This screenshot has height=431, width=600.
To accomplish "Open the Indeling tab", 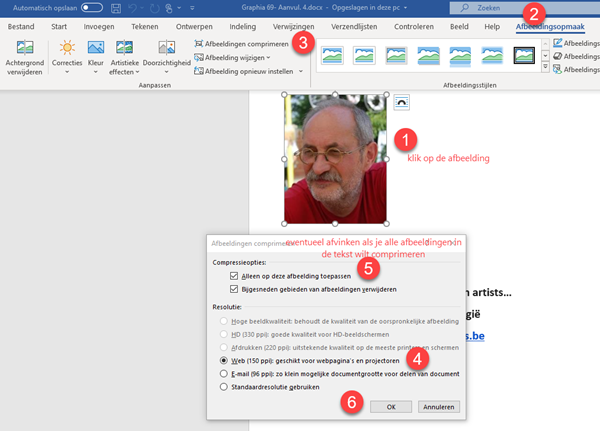I will [x=243, y=26].
